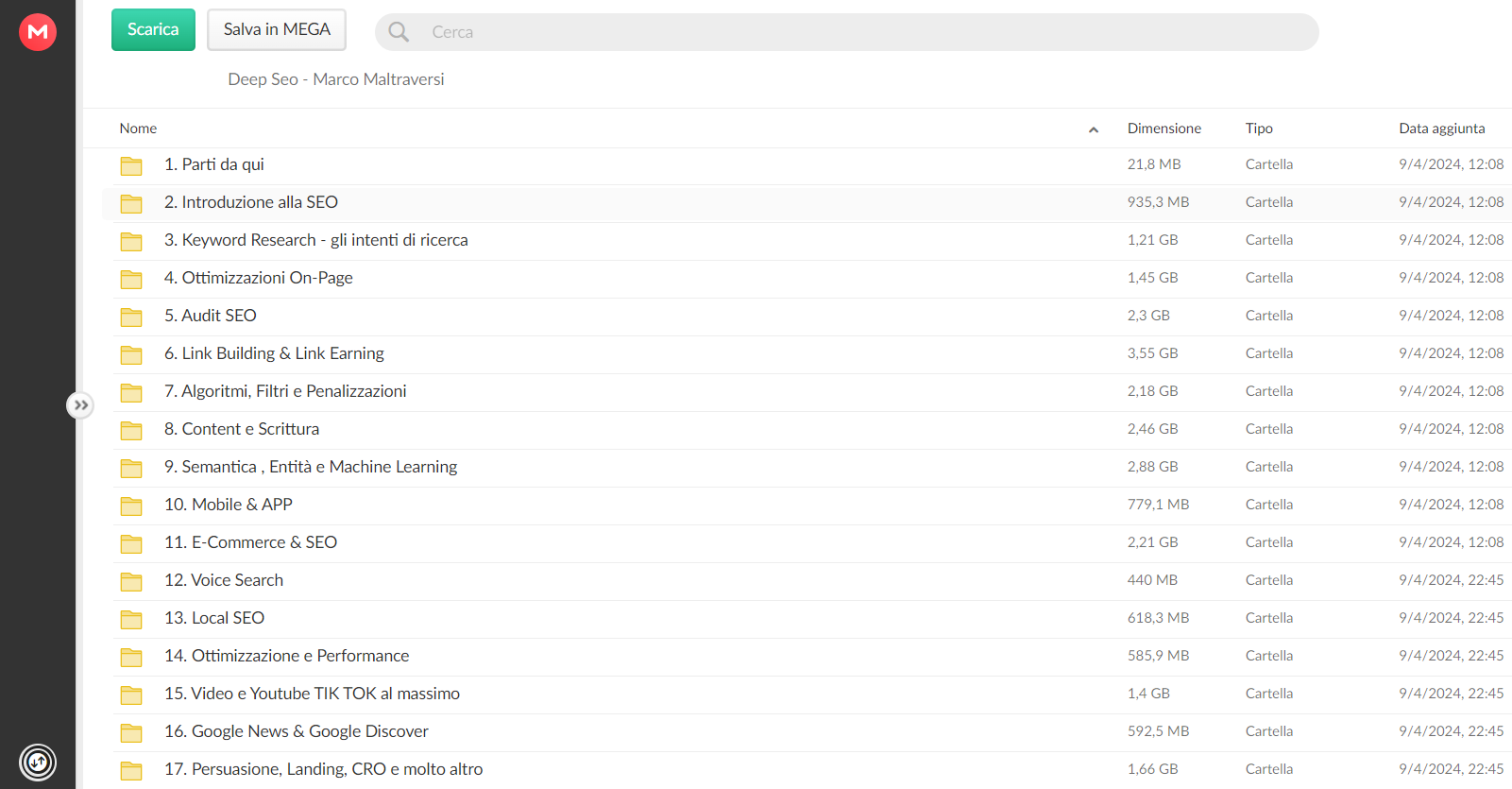Image resolution: width=1512 pixels, height=789 pixels.
Task: Click size value 21,8 MB
Action: point(1154,164)
